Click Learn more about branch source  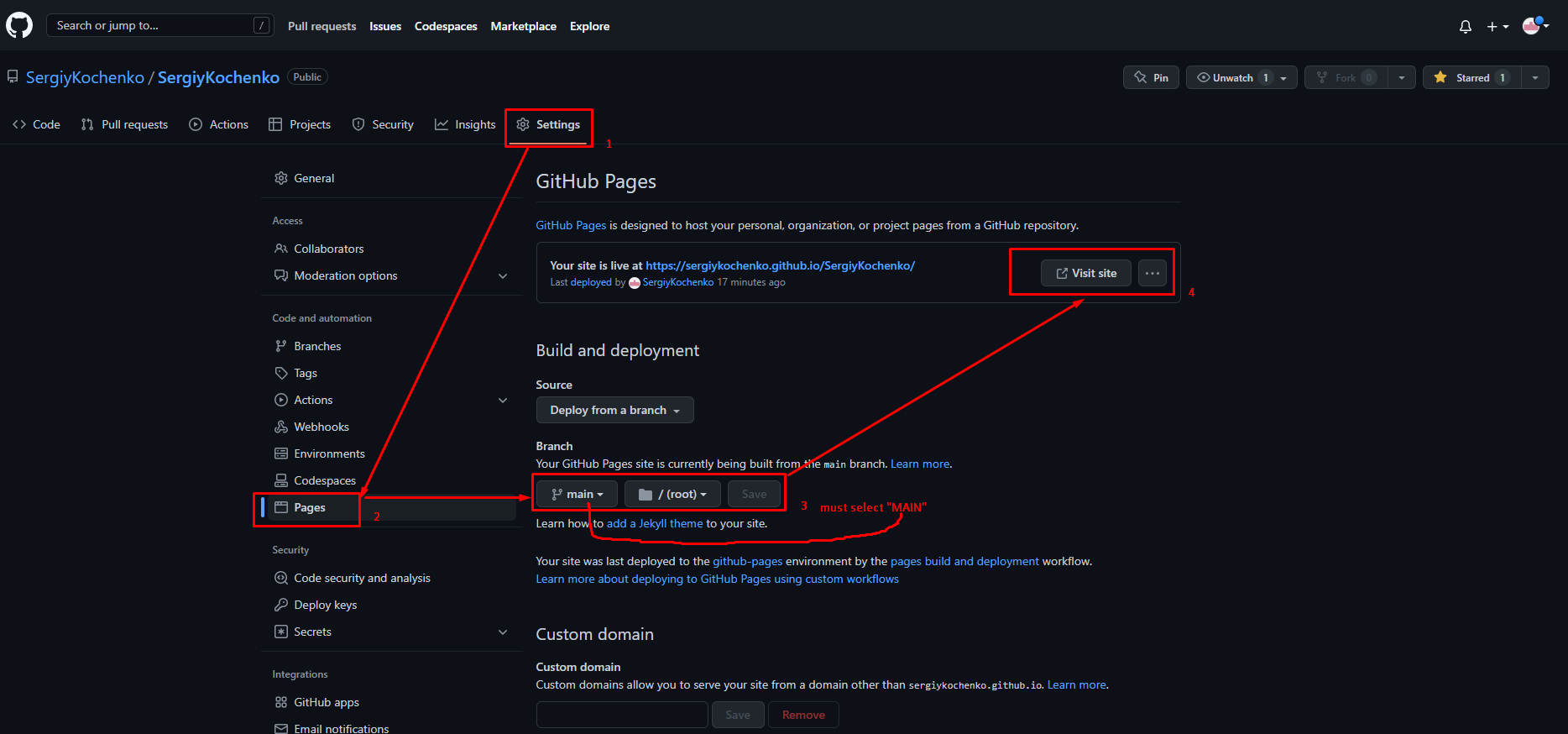(920, 464)
